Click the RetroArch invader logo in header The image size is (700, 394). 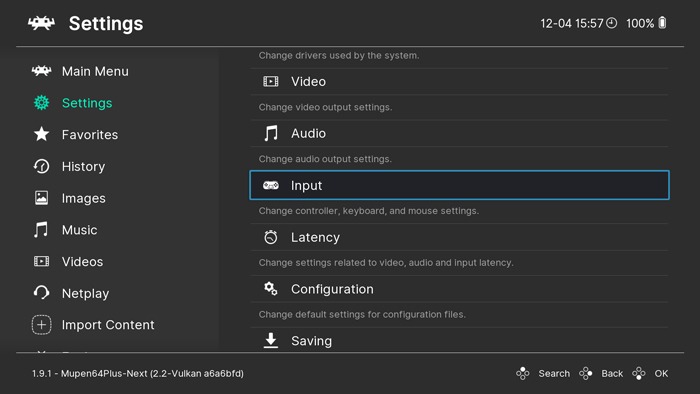[42, 23]
